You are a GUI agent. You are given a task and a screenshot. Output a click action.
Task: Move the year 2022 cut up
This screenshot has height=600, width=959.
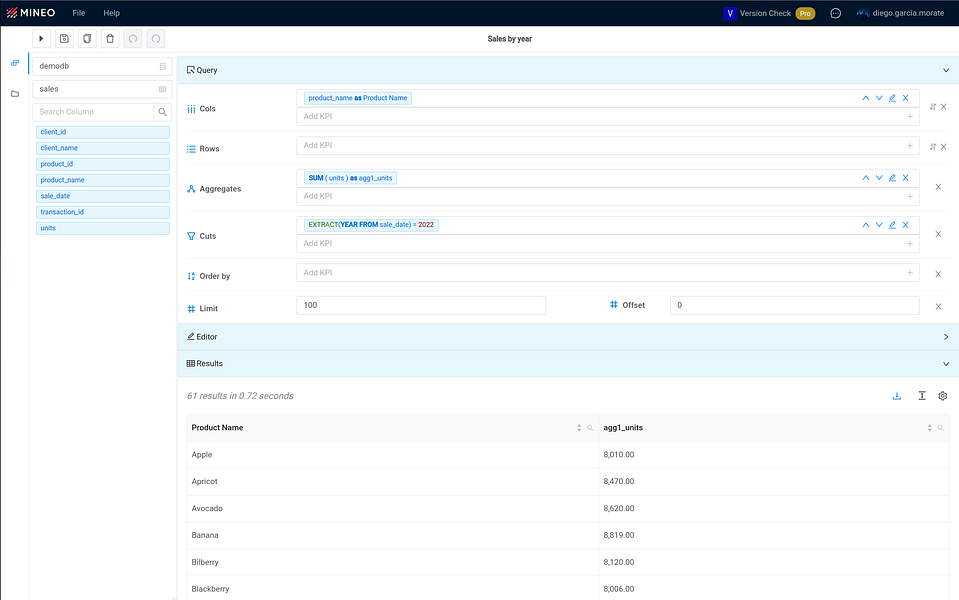click(x=865, y=225)
